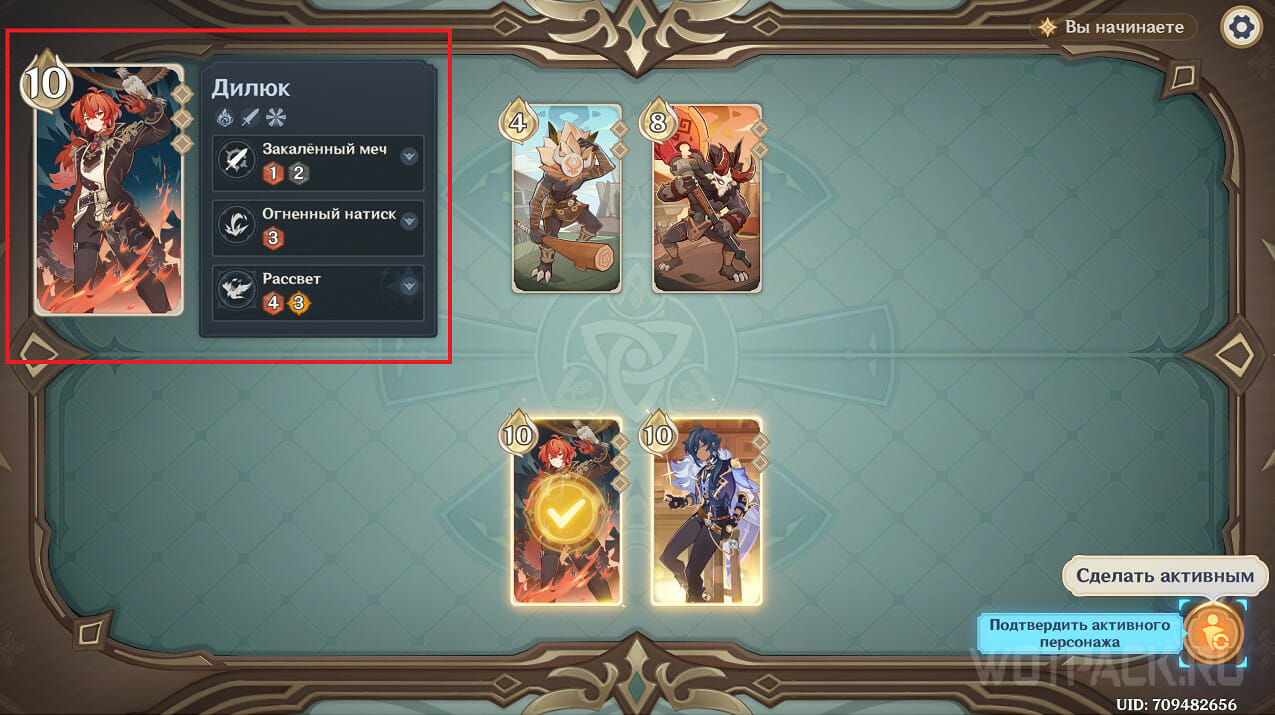Select the Огненный натиск skill icon

click(x=237, y=226)
